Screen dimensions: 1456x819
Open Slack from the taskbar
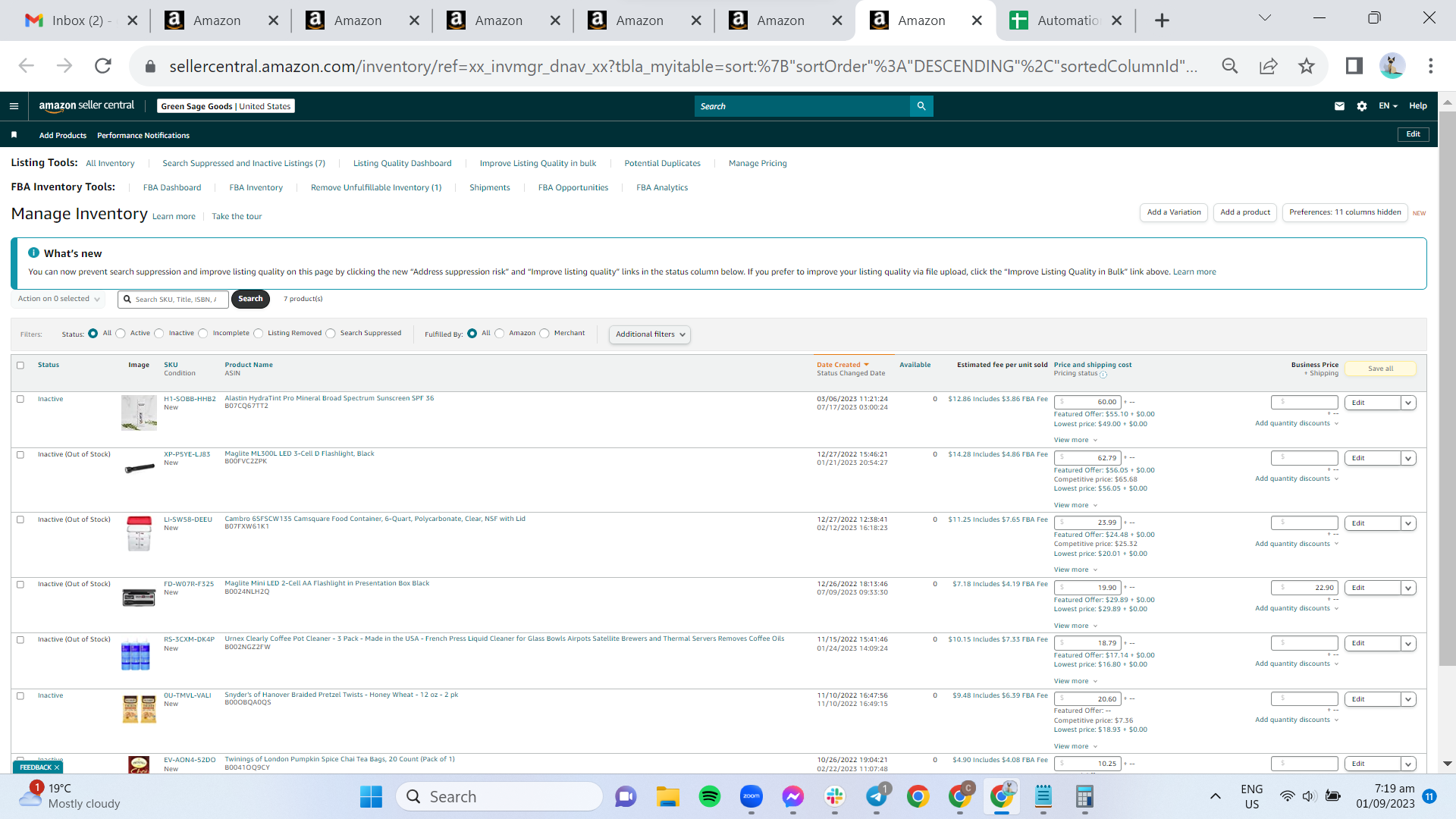[835, 796]
